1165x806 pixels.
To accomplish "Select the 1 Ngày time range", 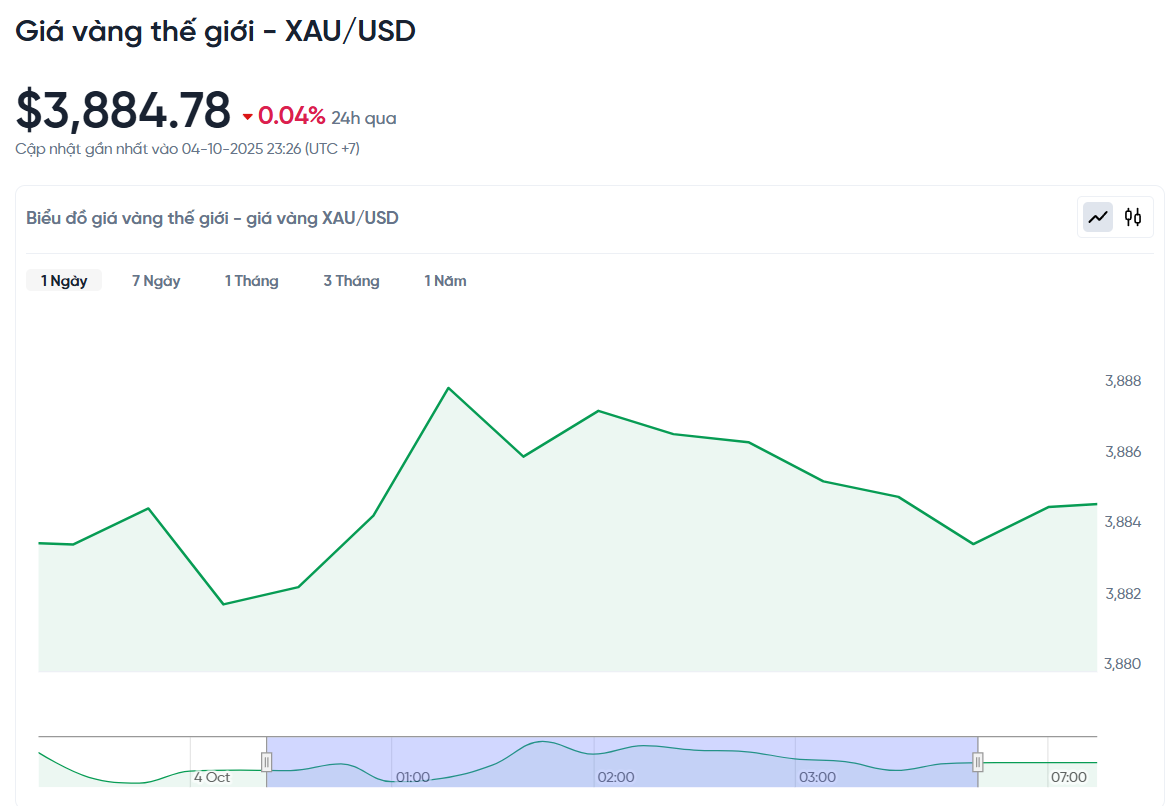I will [x=64, y=281].
